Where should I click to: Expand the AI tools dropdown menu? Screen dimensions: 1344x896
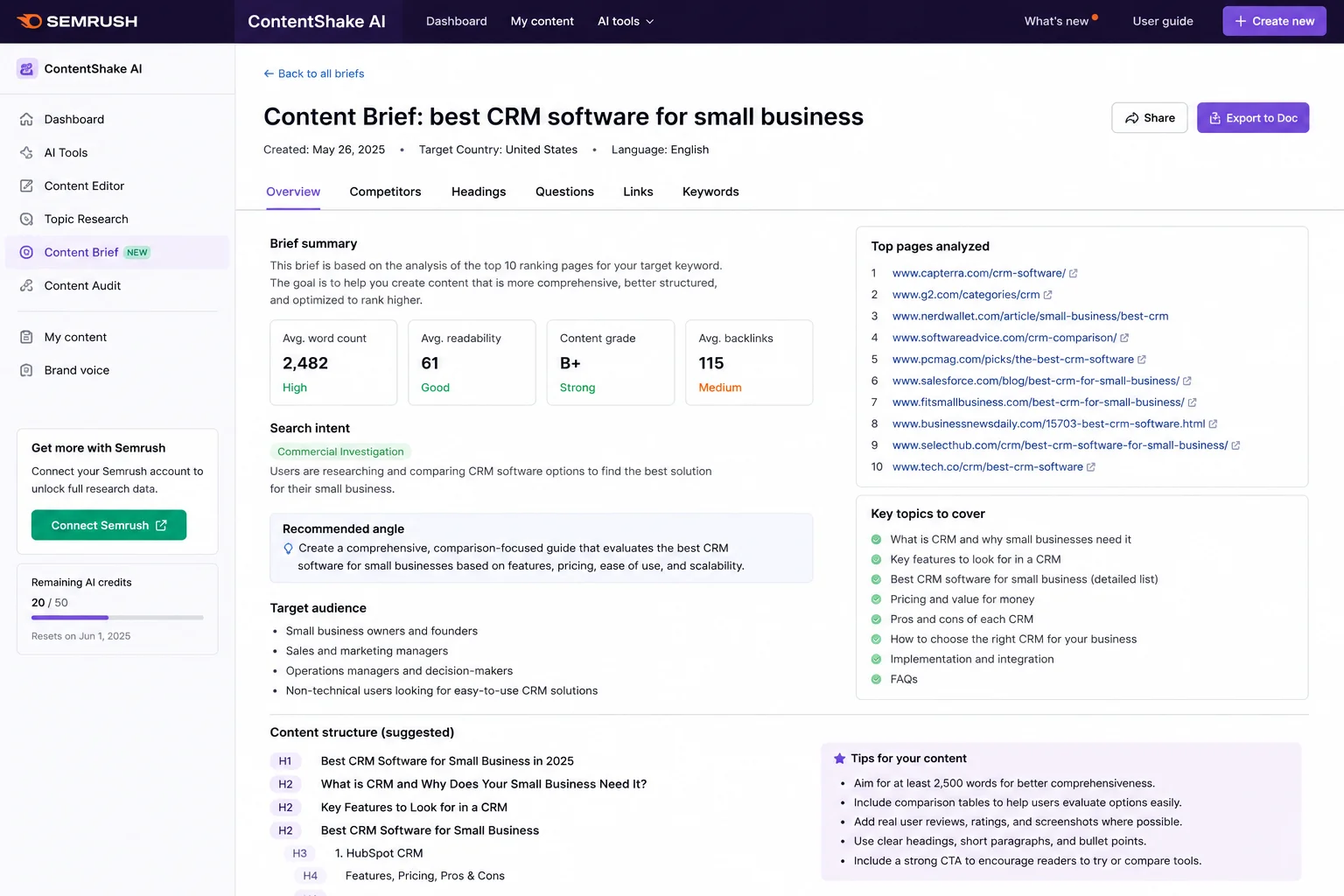(626, 21)
